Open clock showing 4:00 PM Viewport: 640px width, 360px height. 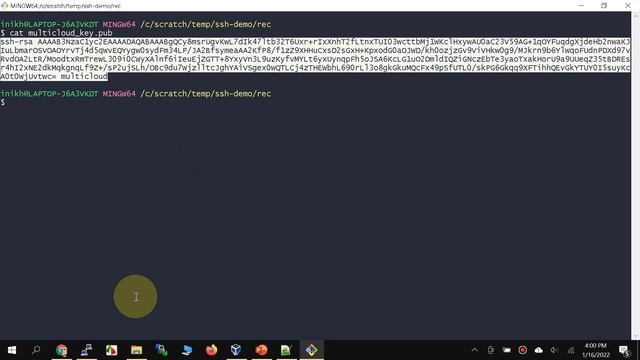[x=596, y=350]
